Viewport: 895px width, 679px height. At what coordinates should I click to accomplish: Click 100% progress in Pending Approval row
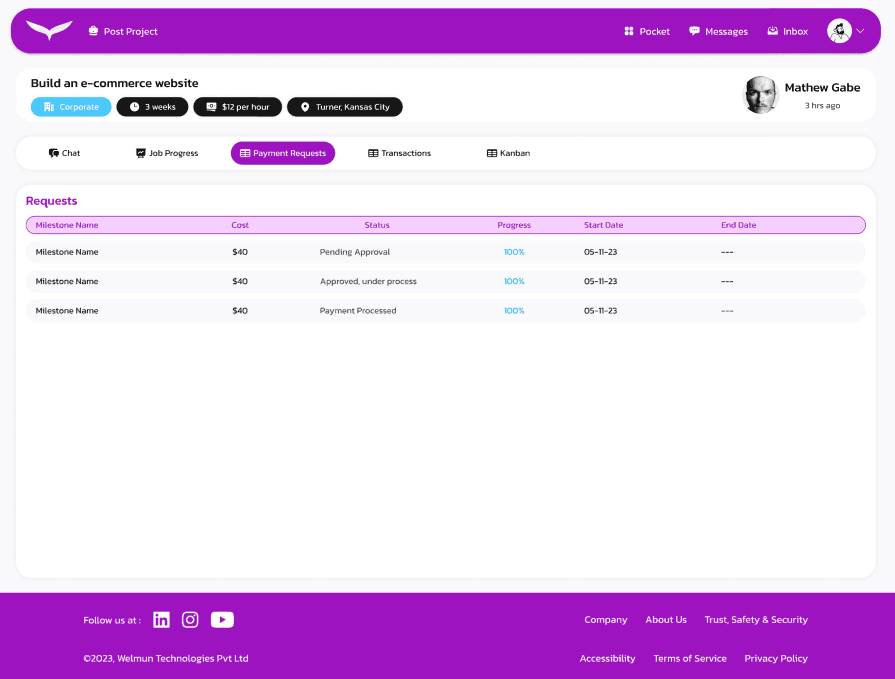click(x=514, y=252)
